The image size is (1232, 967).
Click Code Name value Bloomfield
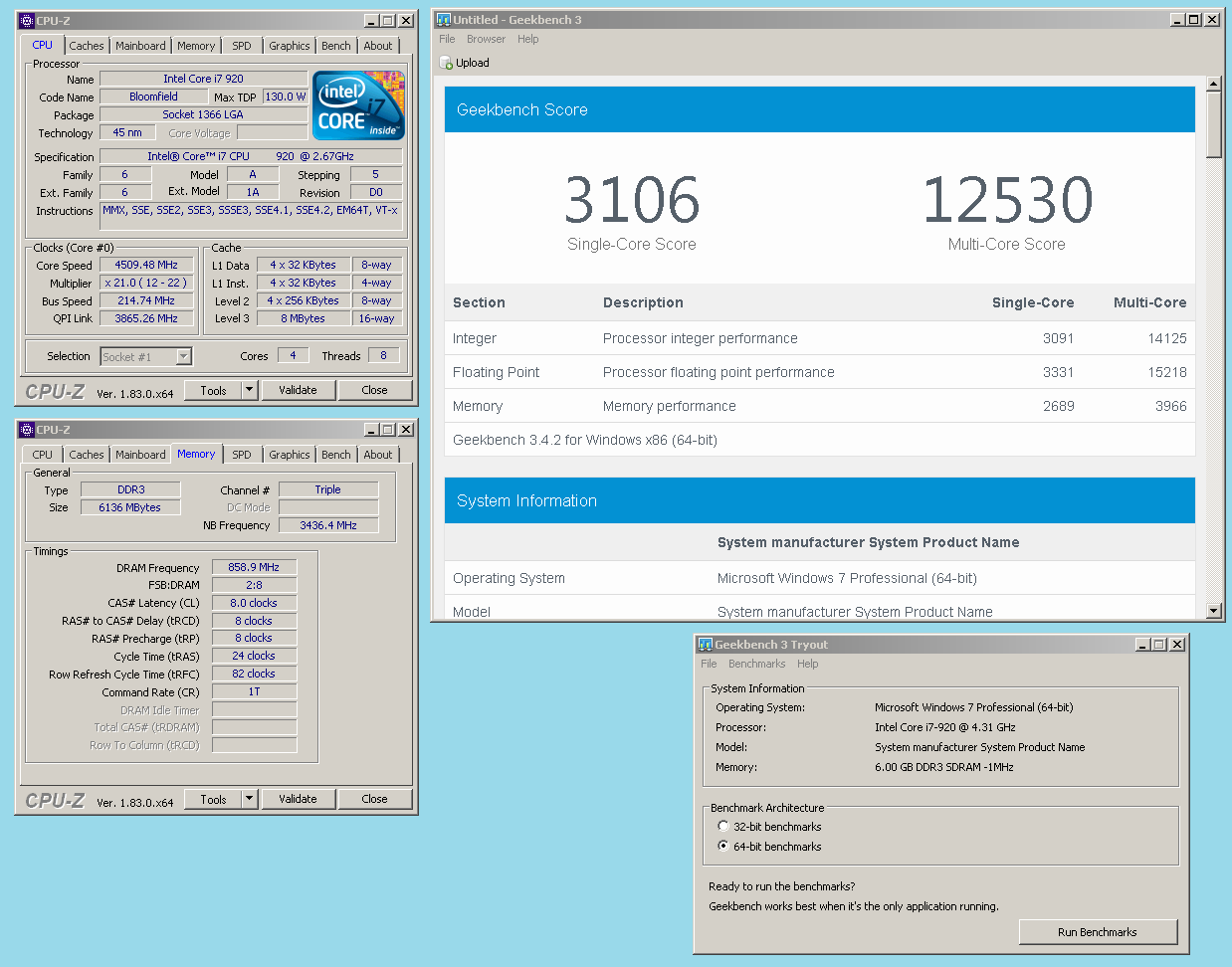point(153,97)
